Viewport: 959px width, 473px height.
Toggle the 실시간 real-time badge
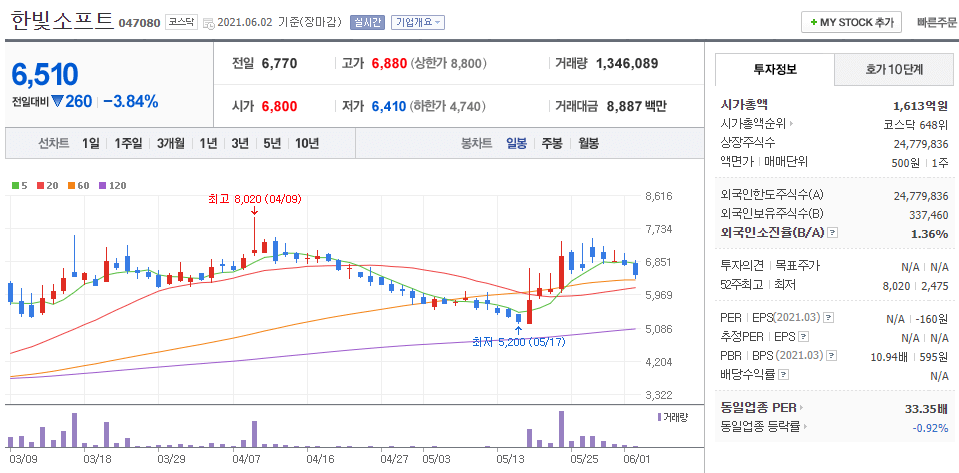(366, 23)
